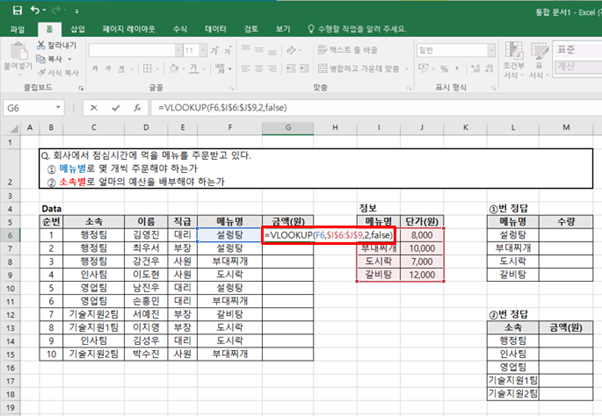Open the customize quick access toolbar dropdown
The width and height of the screenshot is (602, 416).
coord(77,11)
